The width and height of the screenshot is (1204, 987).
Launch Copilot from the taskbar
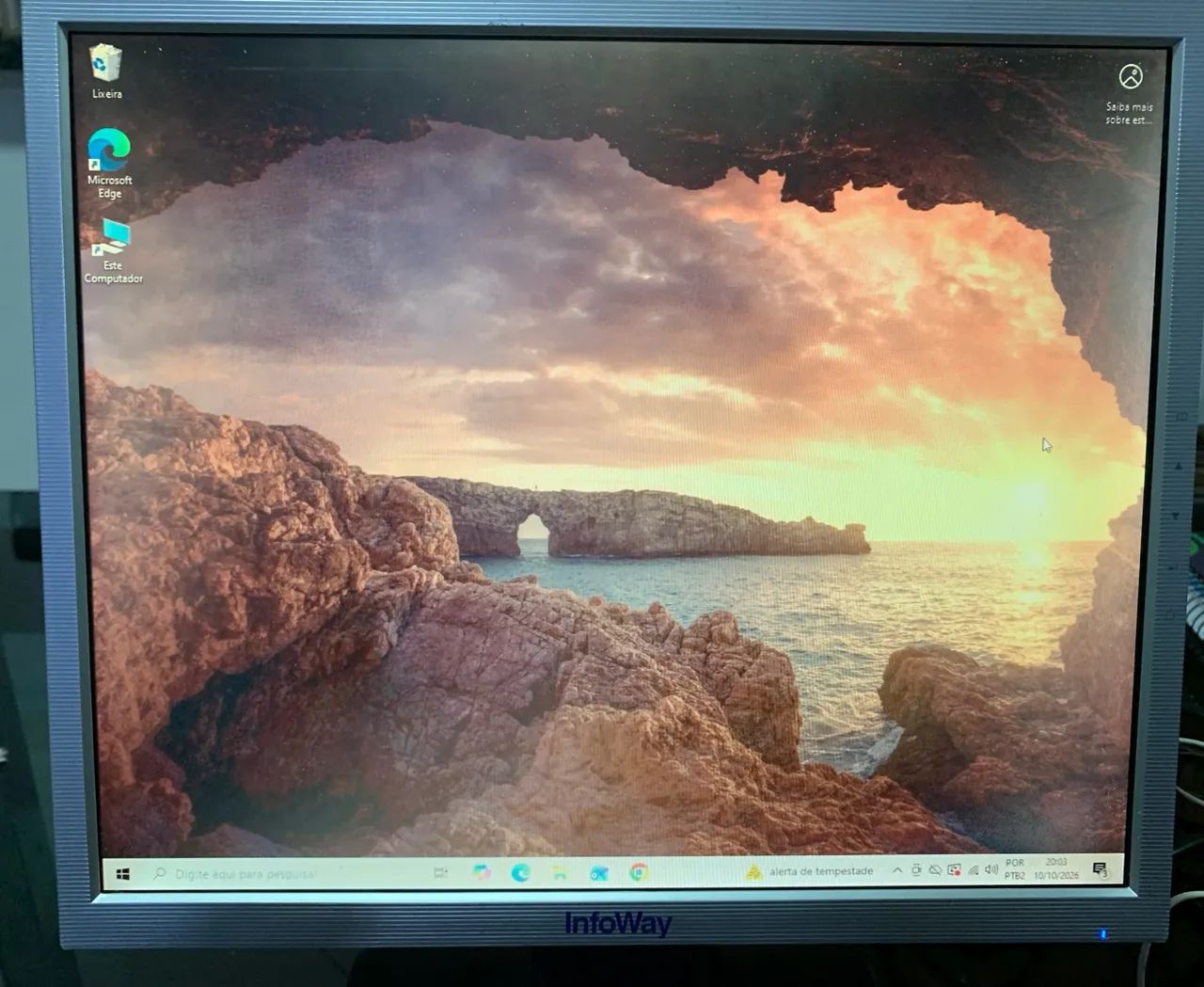click(482, 873)
